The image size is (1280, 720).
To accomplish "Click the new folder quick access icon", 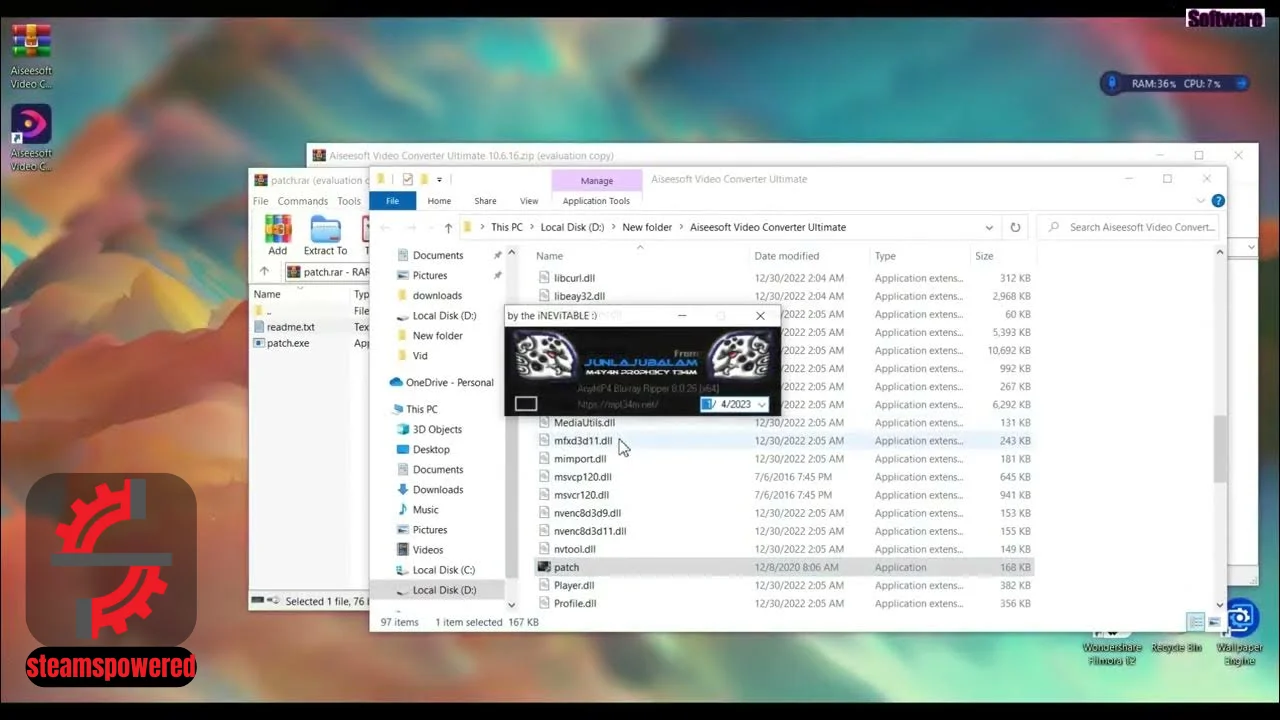I will point(424,180).
